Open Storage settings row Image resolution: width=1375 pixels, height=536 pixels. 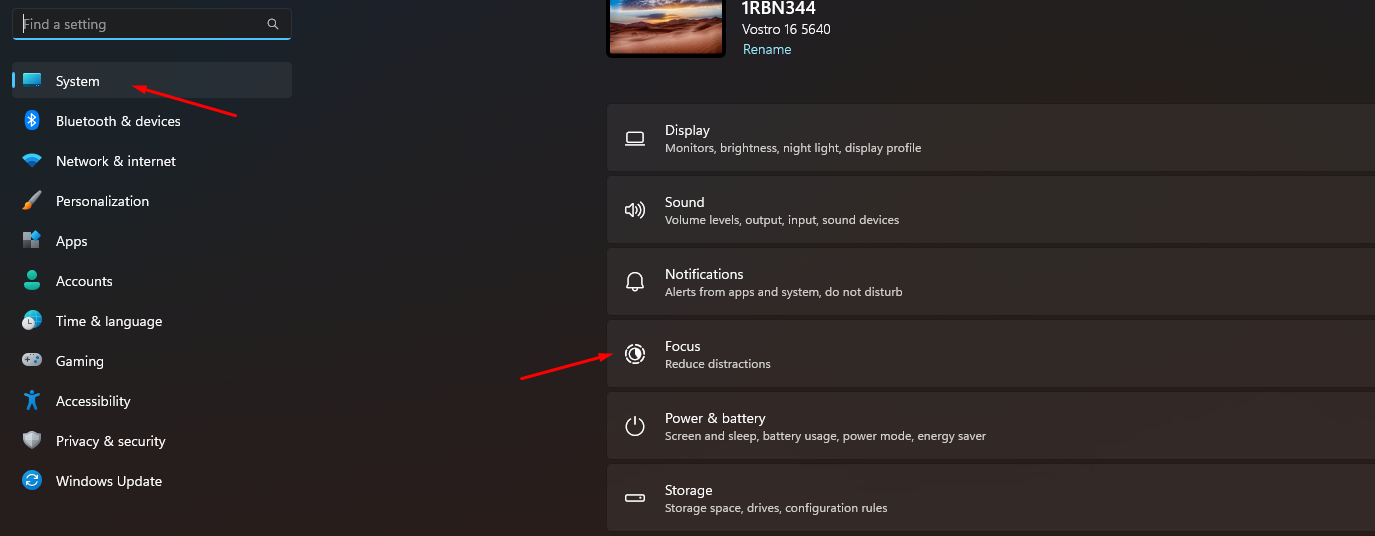[x=991, y=498]
